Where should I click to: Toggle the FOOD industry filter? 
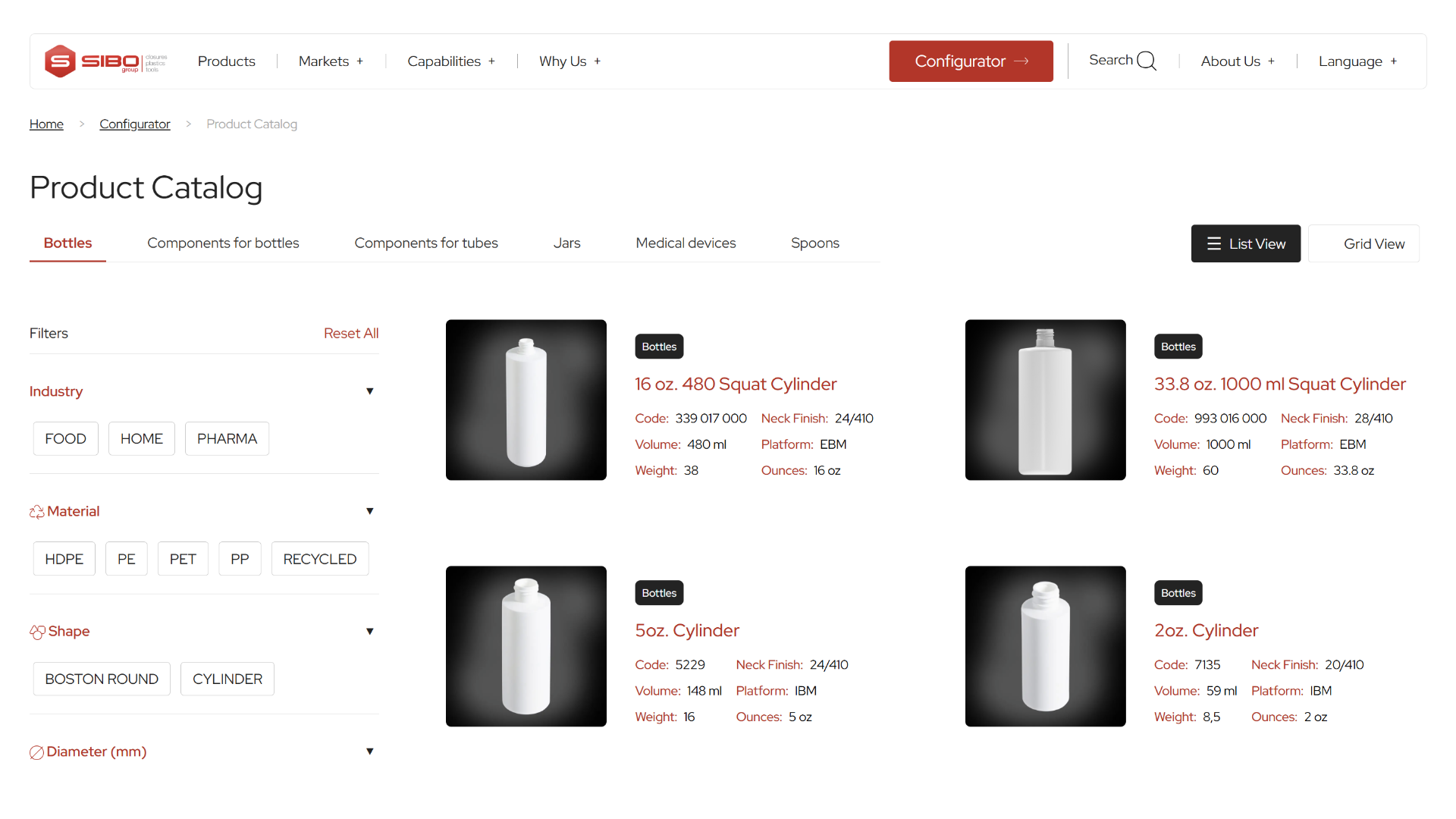[65, 438]
